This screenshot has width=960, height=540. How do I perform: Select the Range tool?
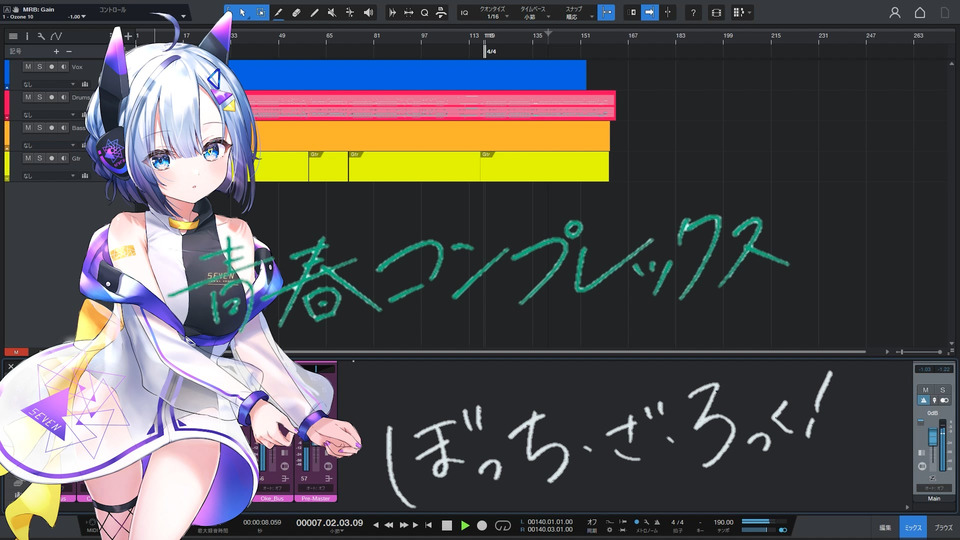pos(260,12)
